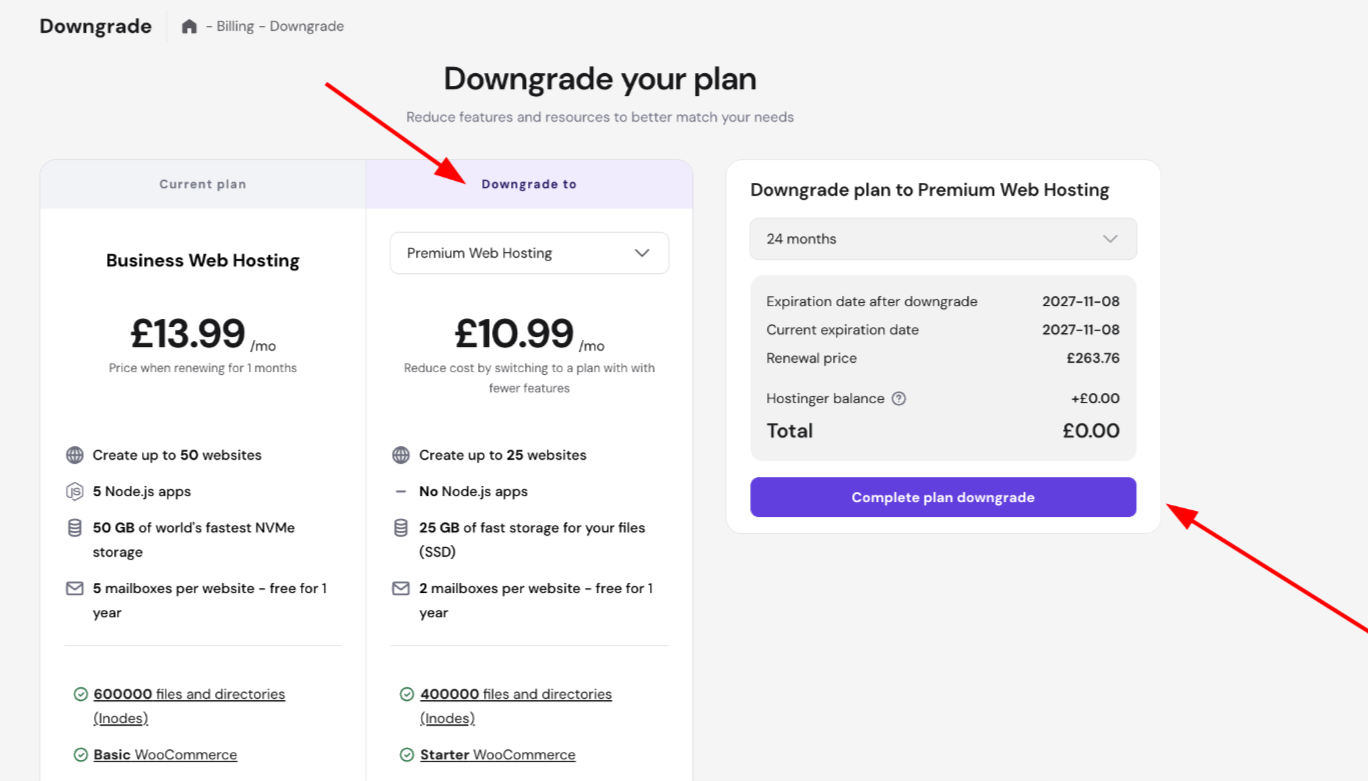Click checkmark beside 600000 files and directories
Image resolution: width=1368 pixels, height=781 pixels.
[x=80, y=694]
